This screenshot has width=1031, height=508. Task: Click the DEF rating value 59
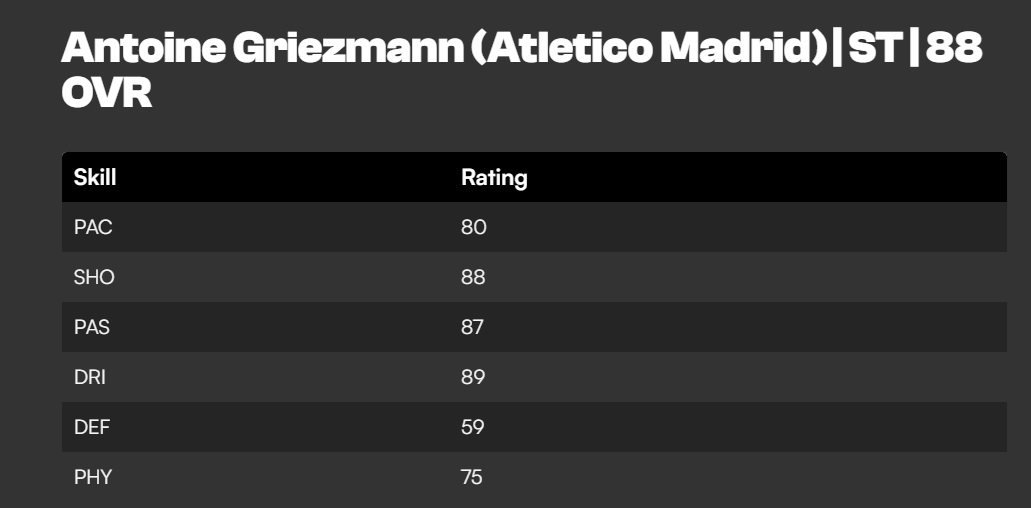(472, 427)
